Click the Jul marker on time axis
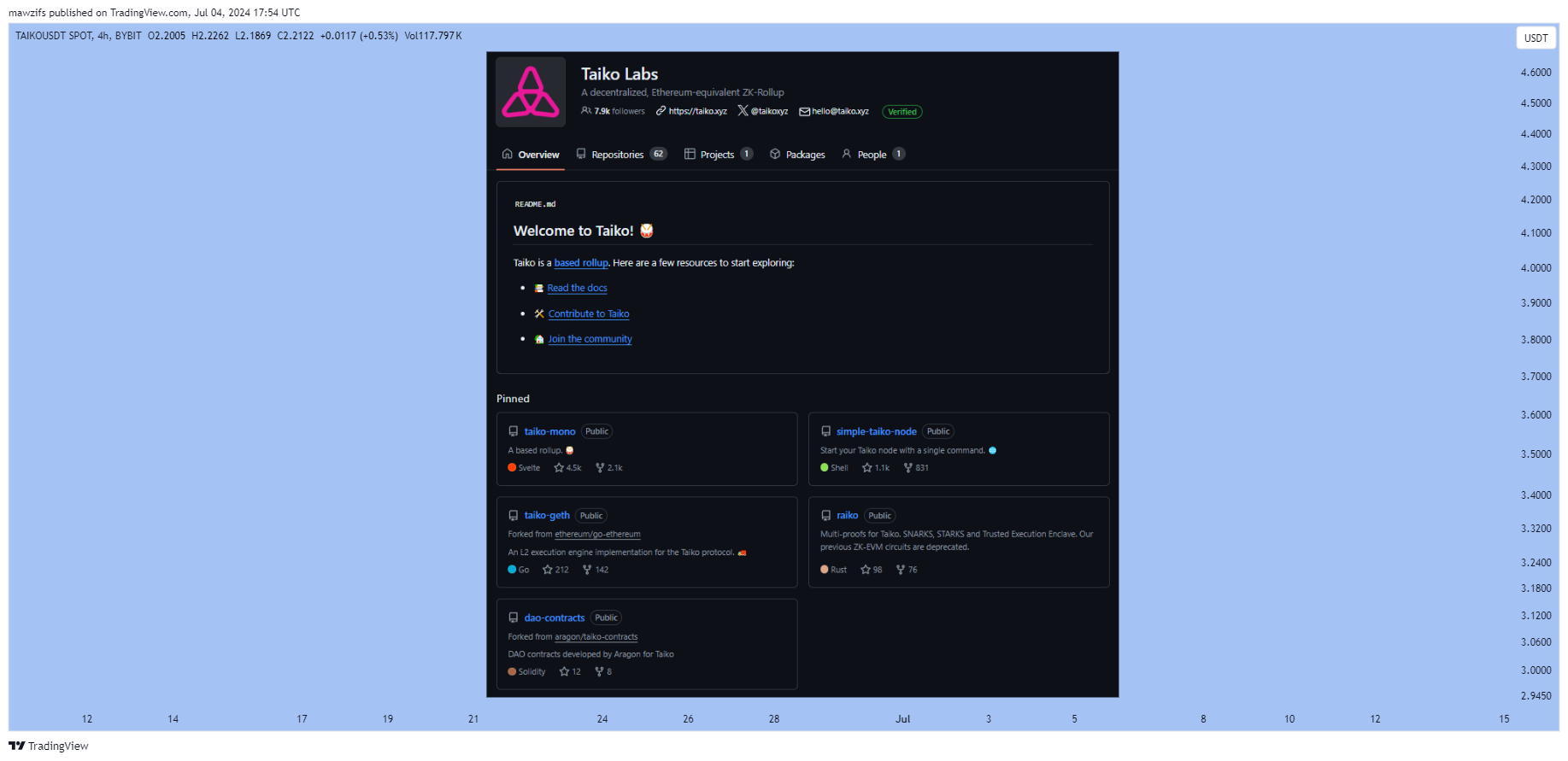 click(x=903, y=719)
